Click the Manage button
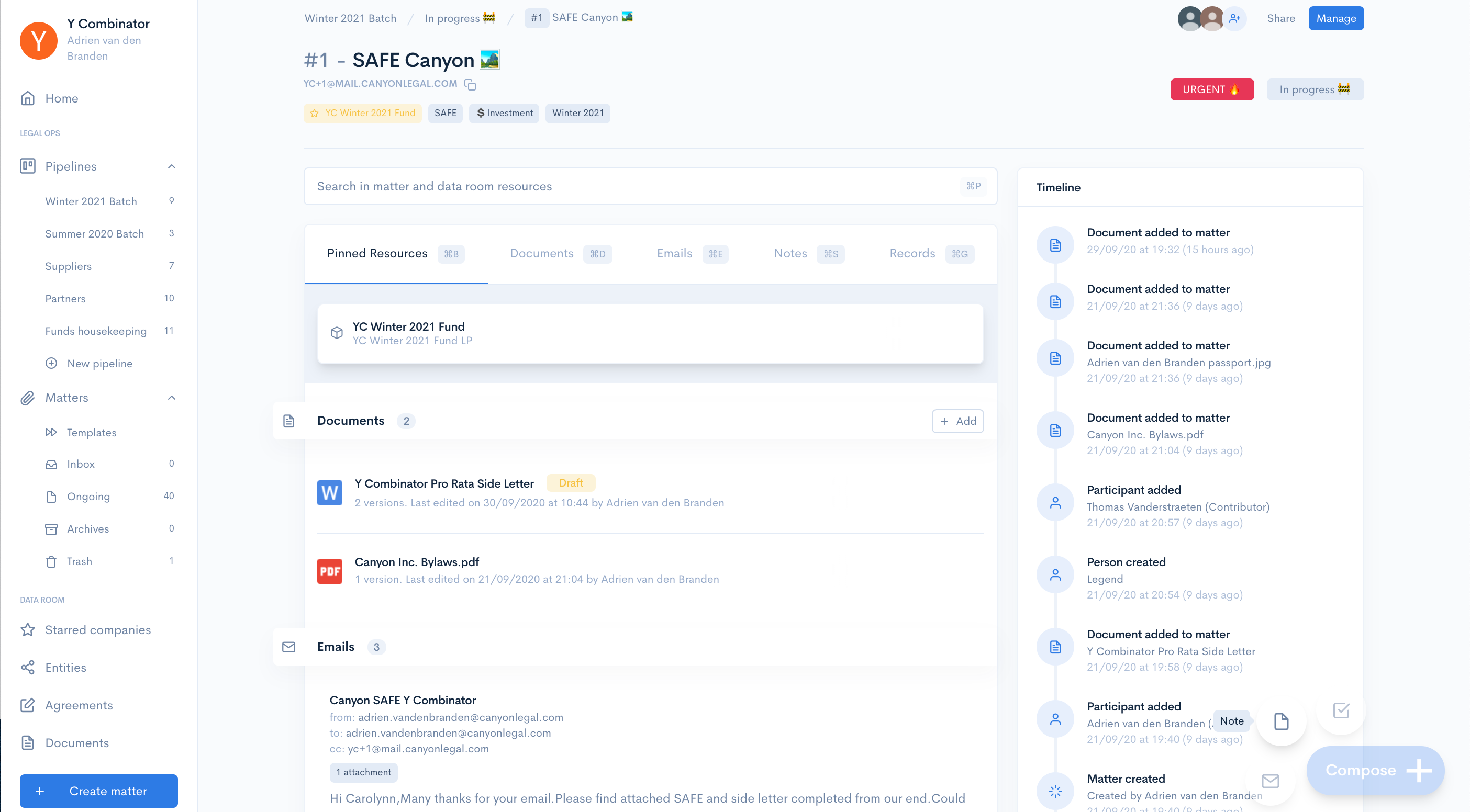Image resolution: width=1470 pixels, height=812 pixels. 1335,18
